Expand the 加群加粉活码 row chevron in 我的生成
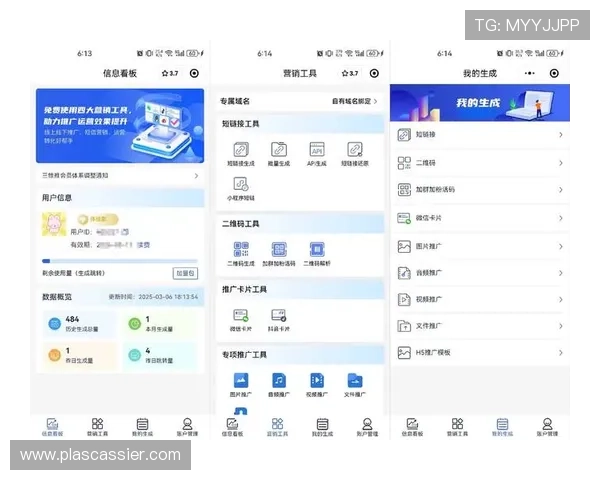 click(561, 189)
